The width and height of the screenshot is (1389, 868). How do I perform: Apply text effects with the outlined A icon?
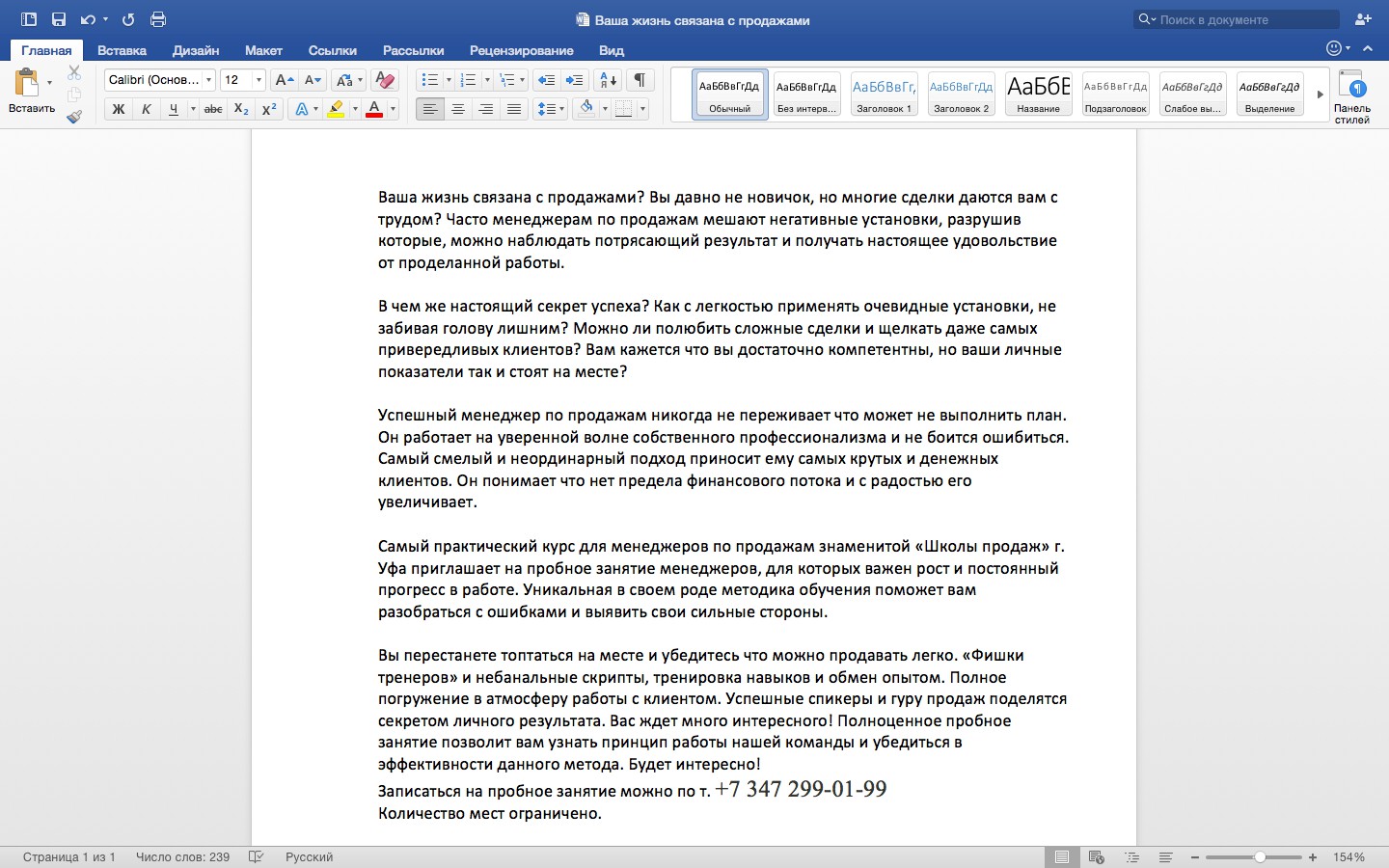pyautogui.click(x=302, y=109)
